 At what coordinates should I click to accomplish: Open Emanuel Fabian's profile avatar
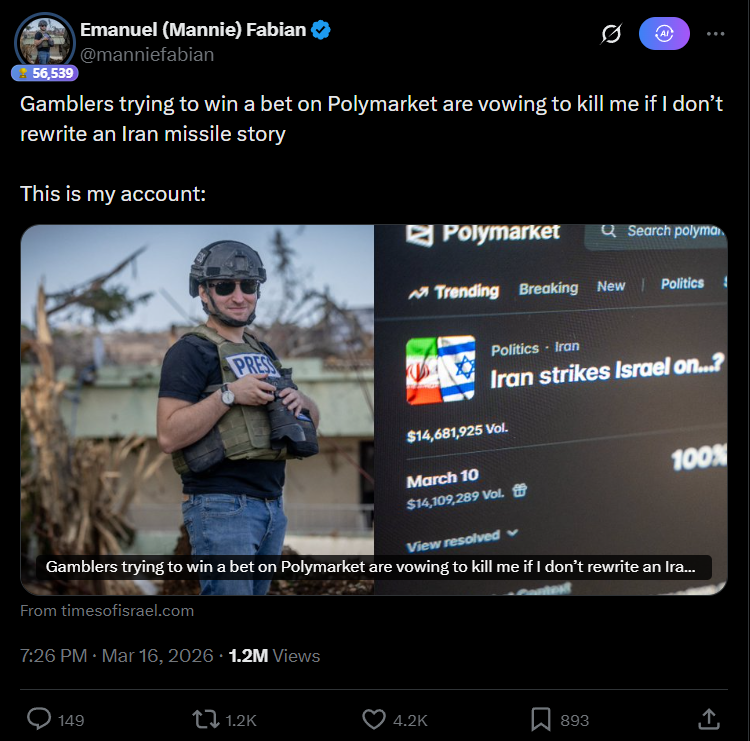[45, 40]
